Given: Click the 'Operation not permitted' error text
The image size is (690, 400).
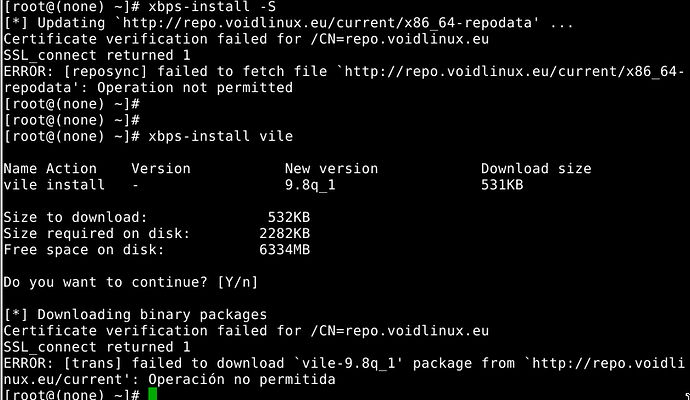Looking at the screenshot, I should (x=195, y=88).
